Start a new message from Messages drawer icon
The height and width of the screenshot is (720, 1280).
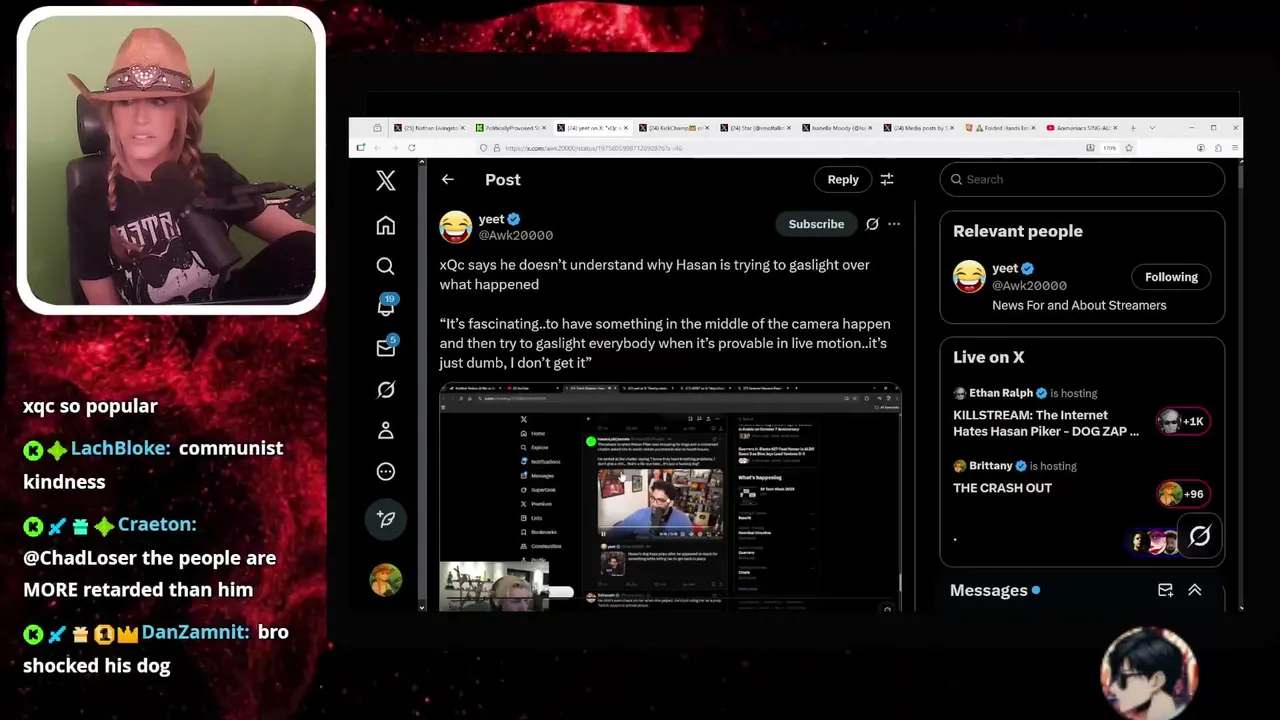coord(1165,590)
